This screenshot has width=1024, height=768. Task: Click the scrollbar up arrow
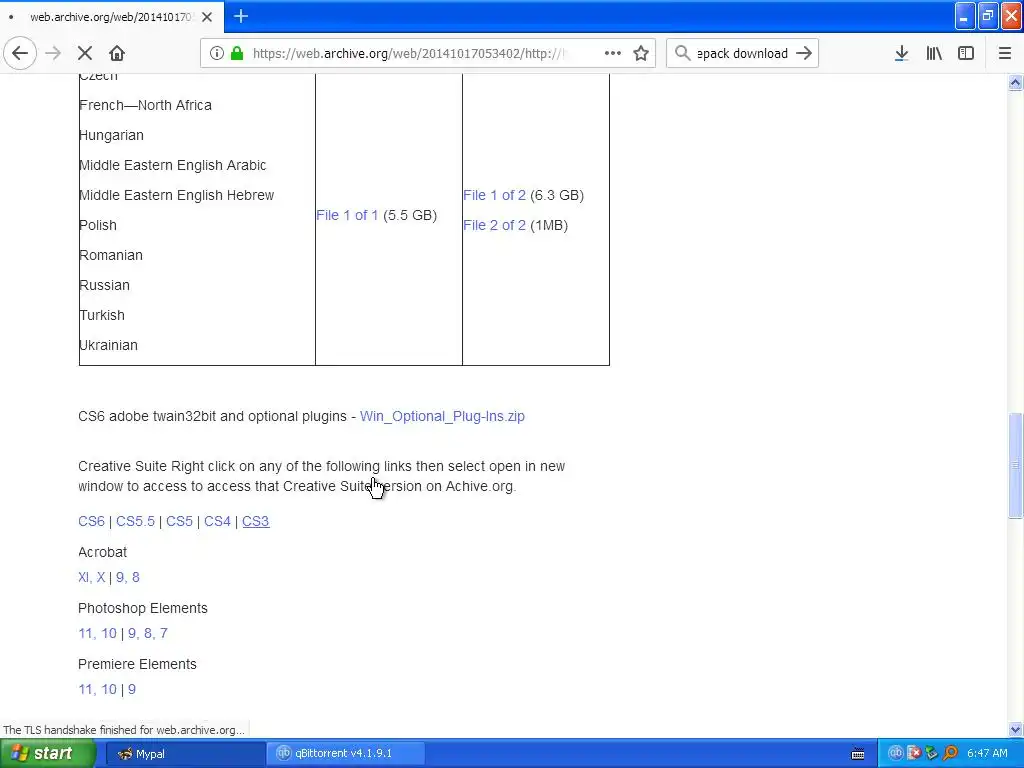[1015, 82]
